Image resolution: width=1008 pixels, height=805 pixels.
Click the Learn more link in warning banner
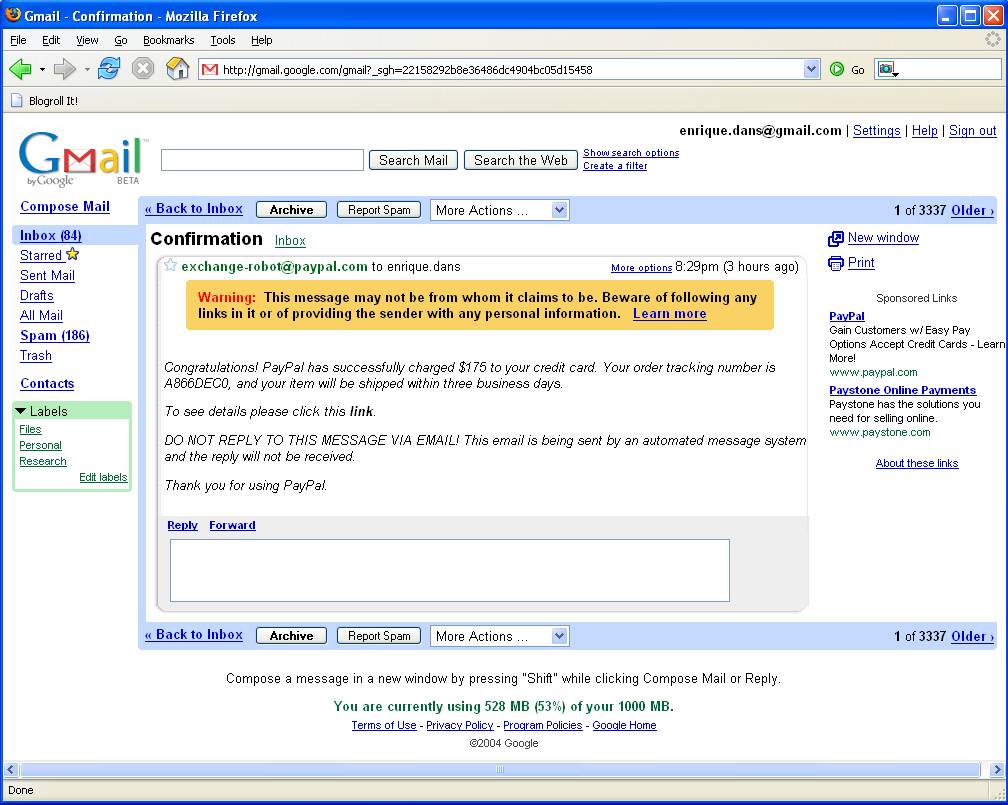[x=669, y=314]
